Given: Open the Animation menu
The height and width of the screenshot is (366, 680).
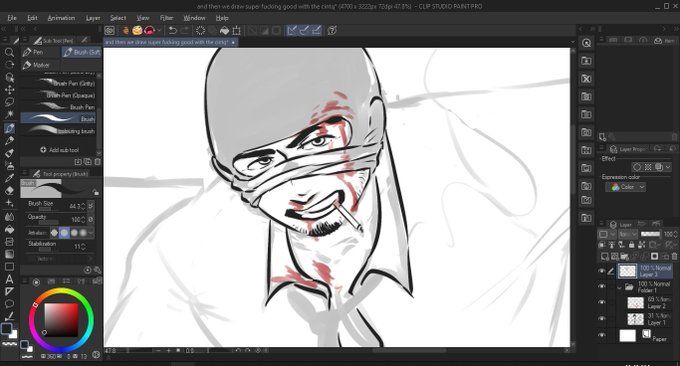Looking at the screenshot, I should 61,18.
